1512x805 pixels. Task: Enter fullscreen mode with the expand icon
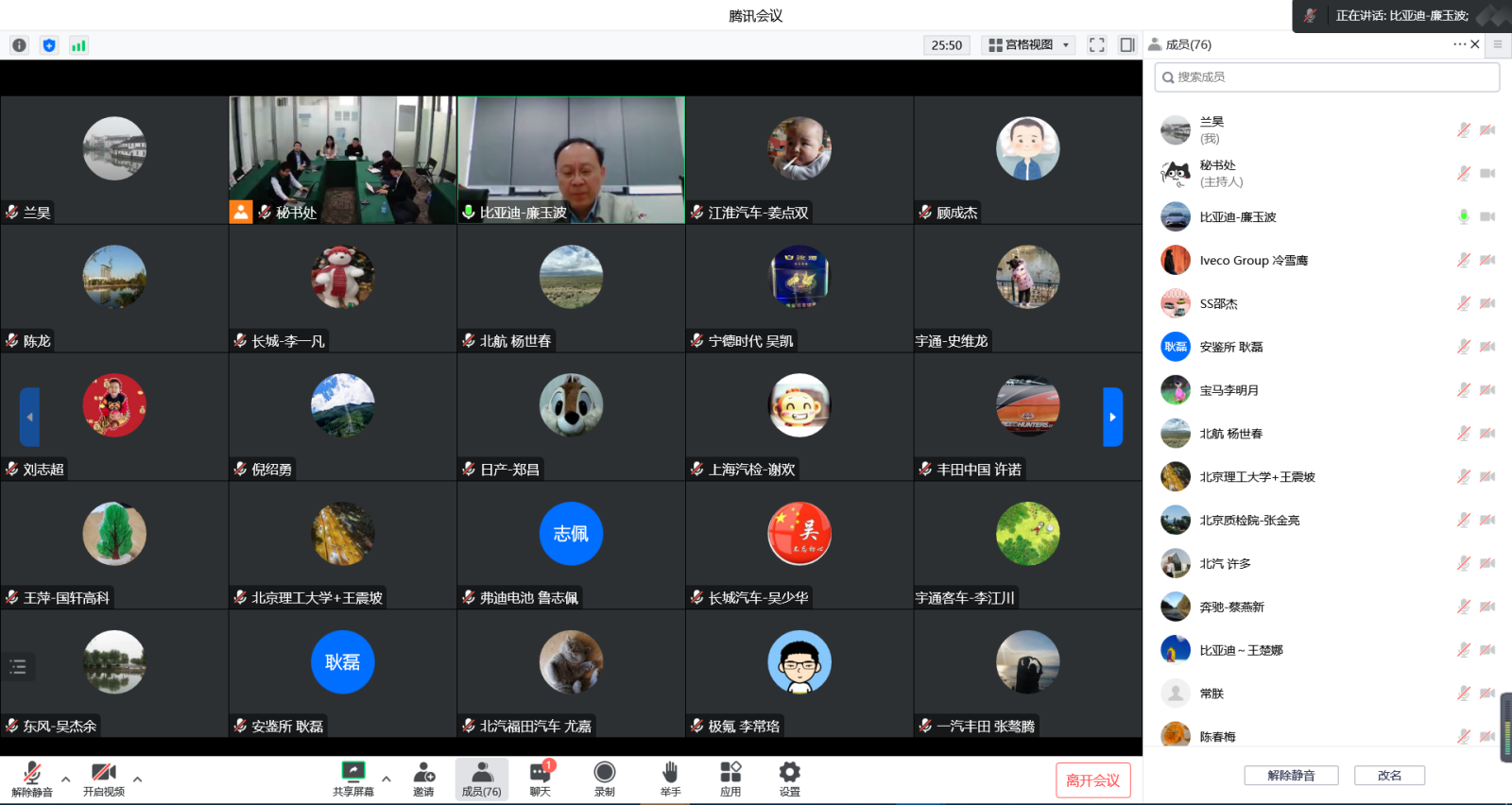pos(1096,45)
